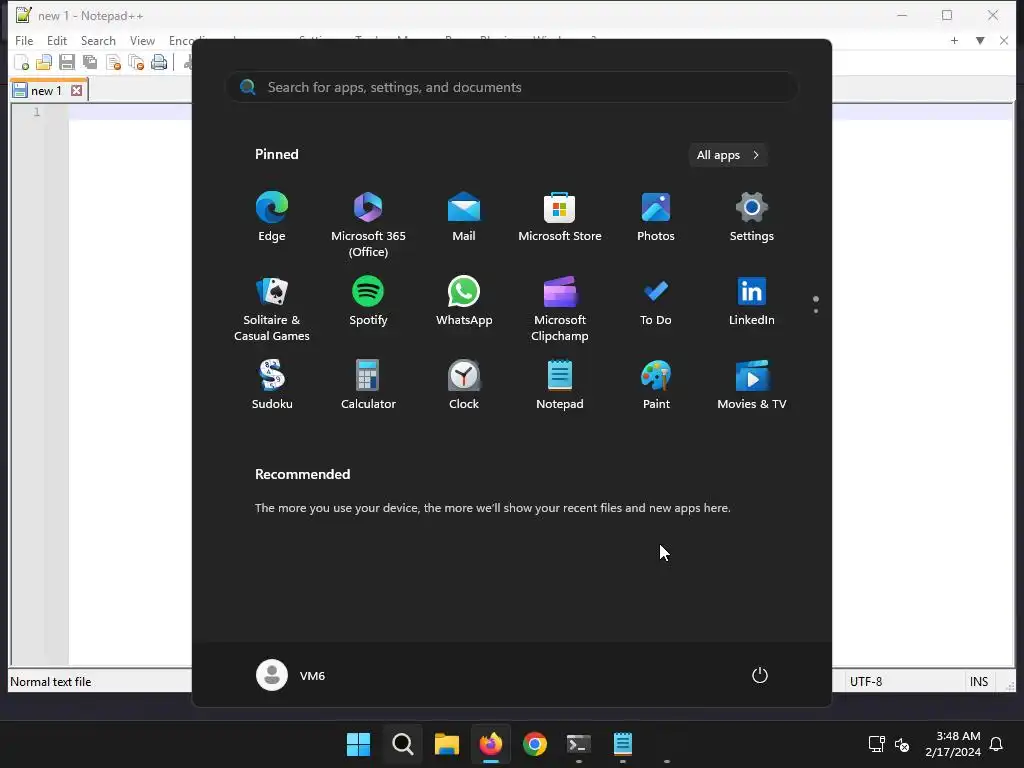Open the notifications bell

[996, 744]
